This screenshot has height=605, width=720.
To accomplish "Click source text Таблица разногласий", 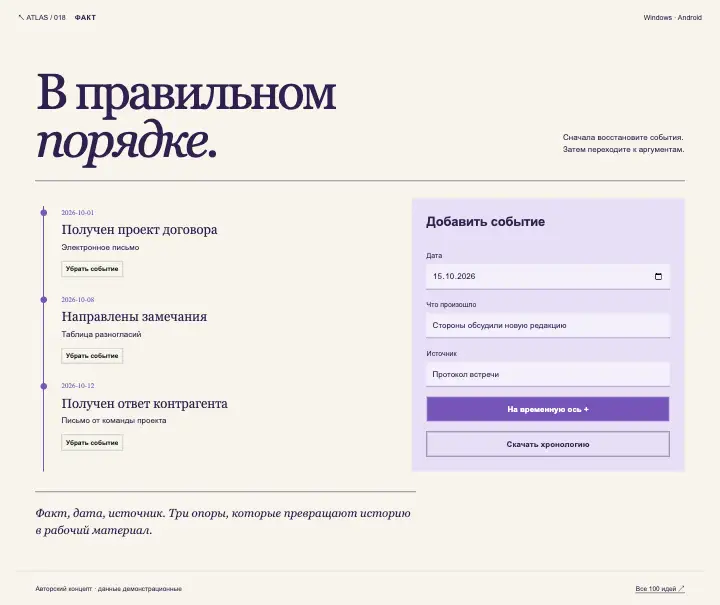I will [101, 334].
